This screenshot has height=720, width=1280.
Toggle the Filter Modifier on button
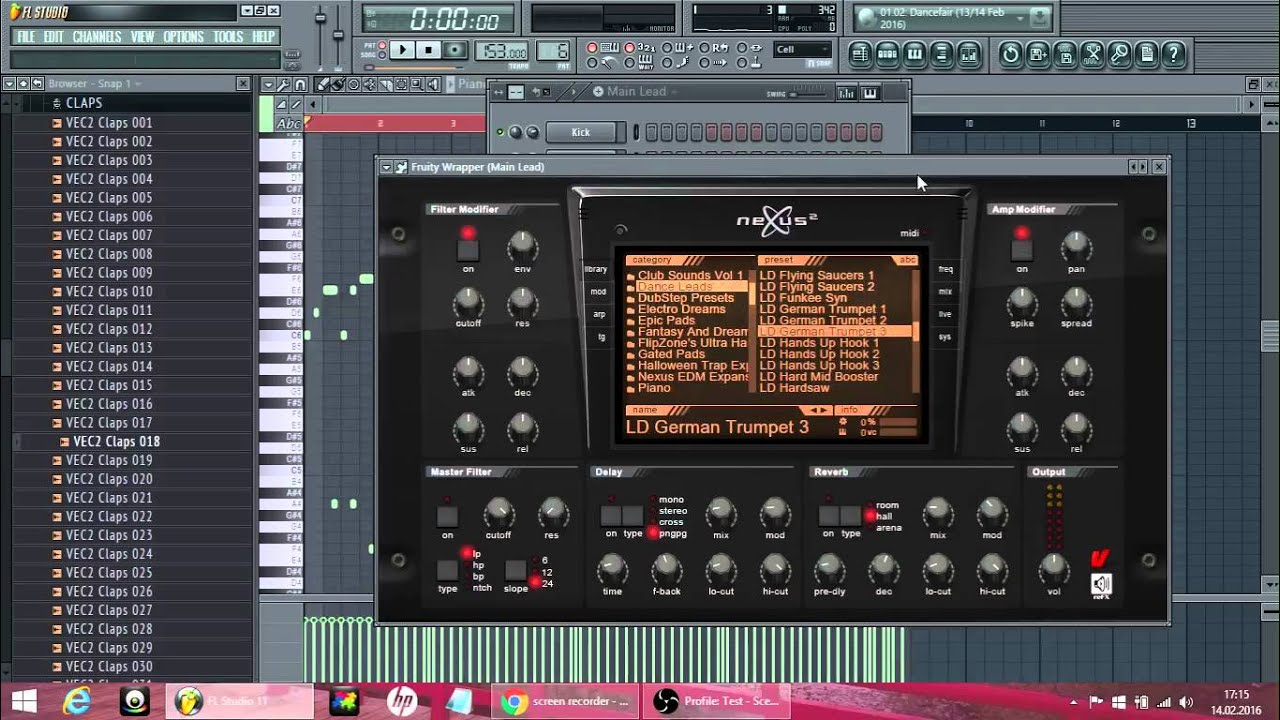tap(468, 250)
